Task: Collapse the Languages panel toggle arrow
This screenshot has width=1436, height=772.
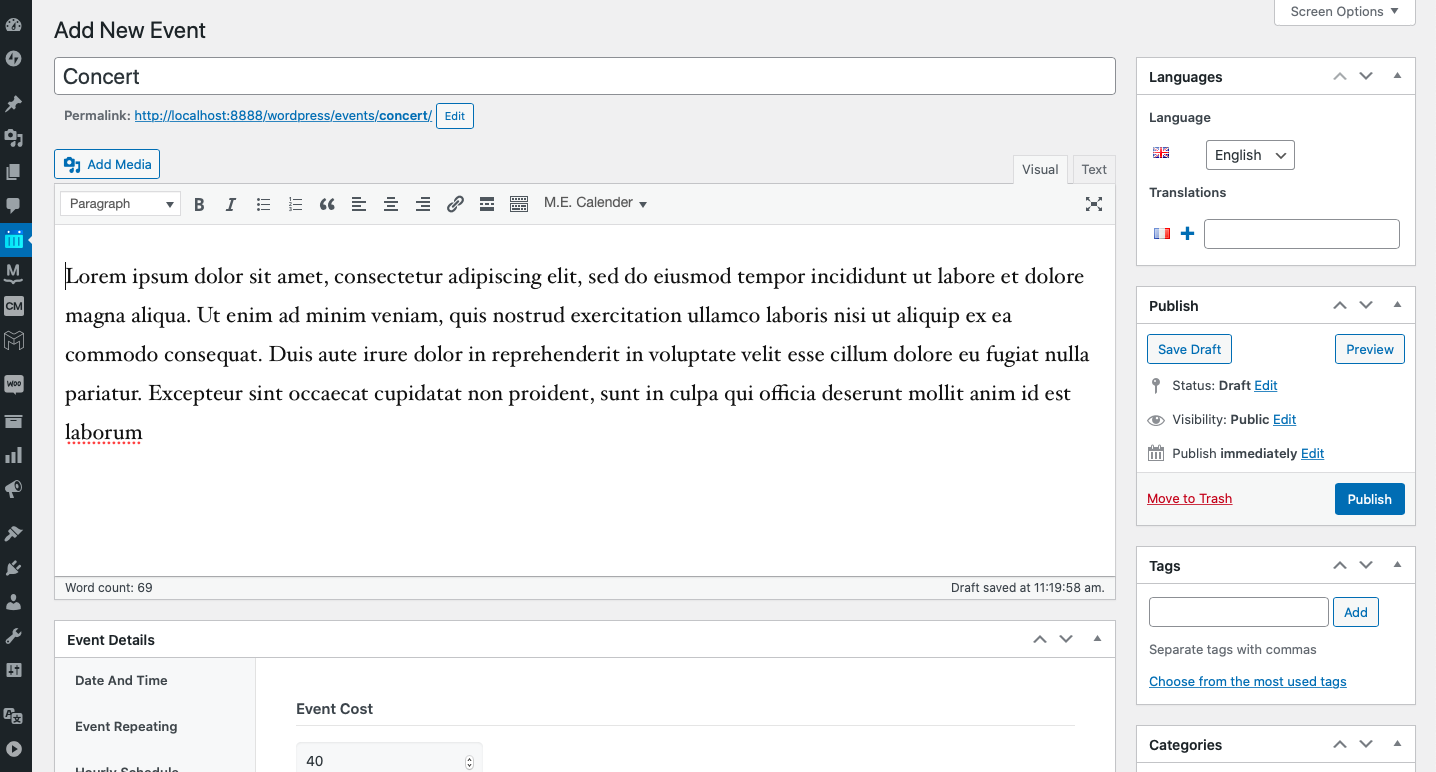Action: [1397, 77]
